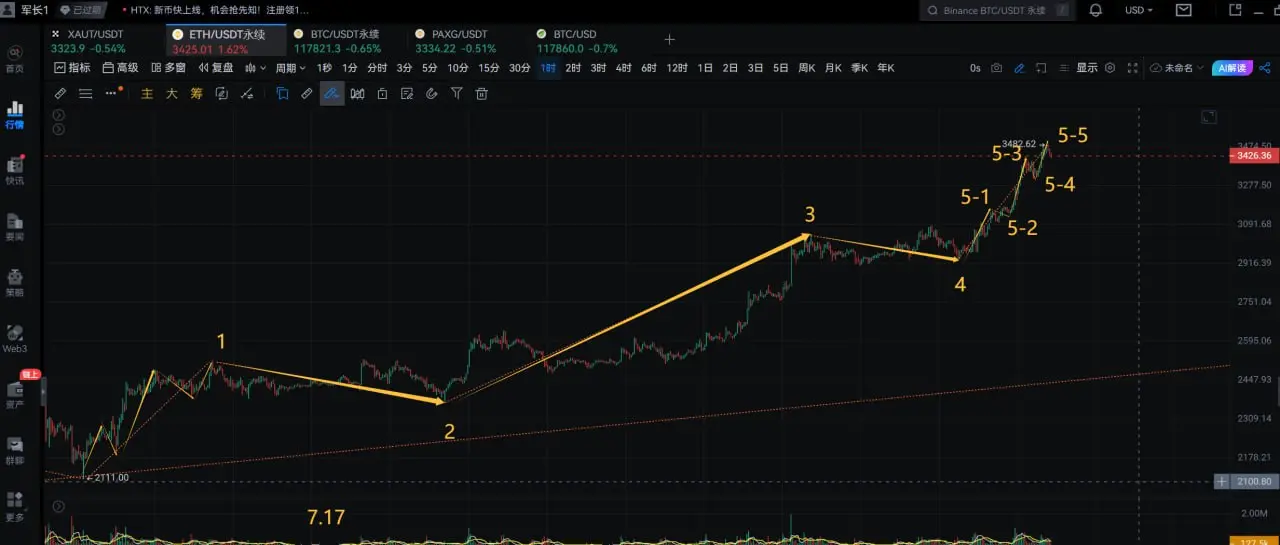
Task: Collapse the upper chart pane arrow
Action: (x=58, y=115)
